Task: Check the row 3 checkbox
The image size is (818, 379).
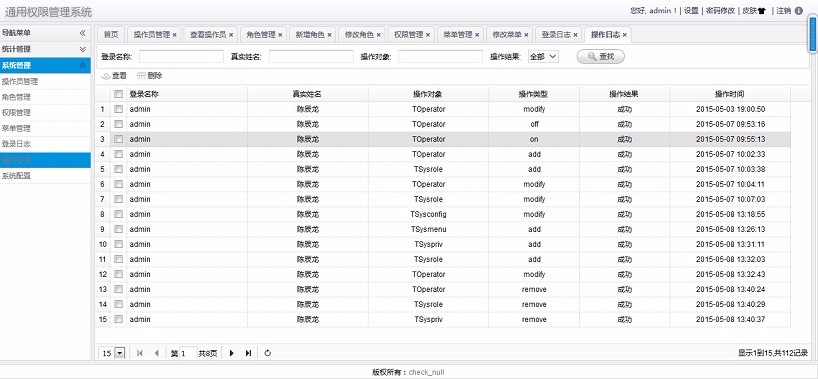Action: point(118,139)
